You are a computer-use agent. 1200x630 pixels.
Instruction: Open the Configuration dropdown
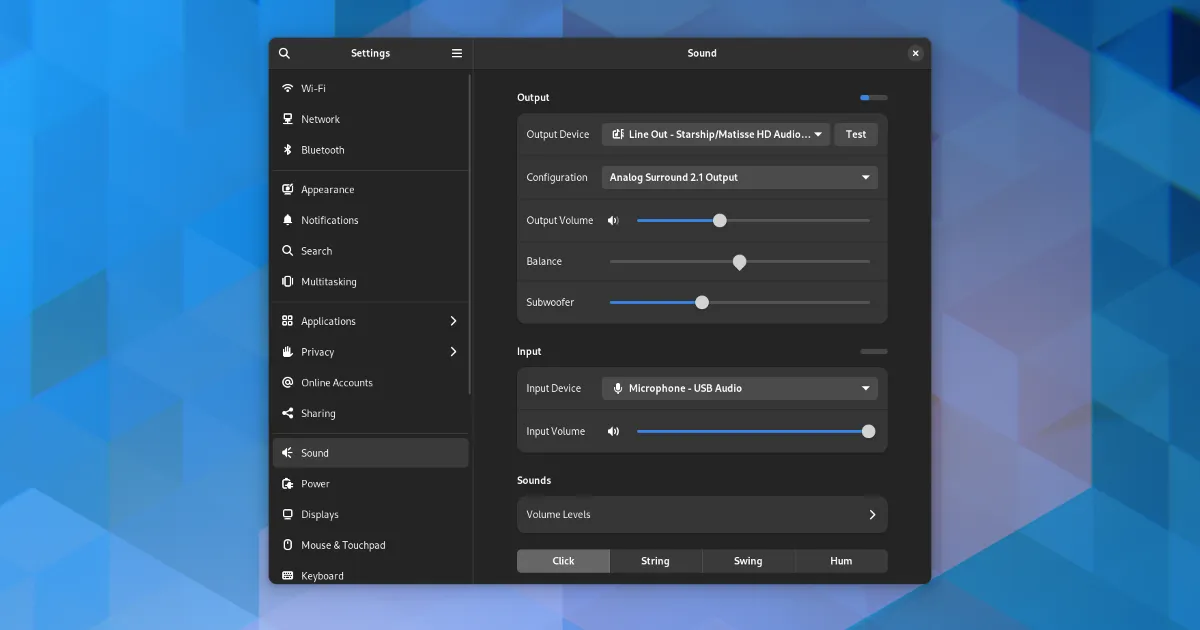pos(739,177)
